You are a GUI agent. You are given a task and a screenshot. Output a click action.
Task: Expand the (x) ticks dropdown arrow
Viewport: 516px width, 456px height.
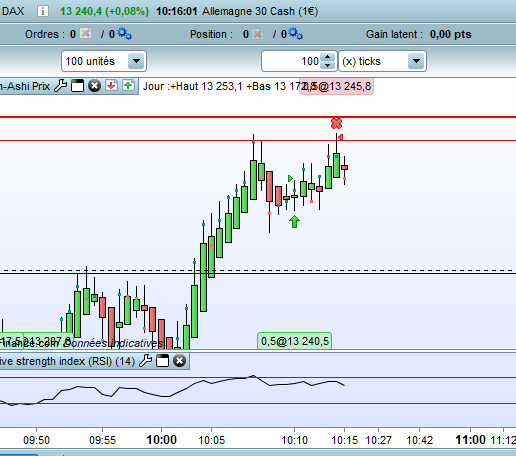coord(416,61)
